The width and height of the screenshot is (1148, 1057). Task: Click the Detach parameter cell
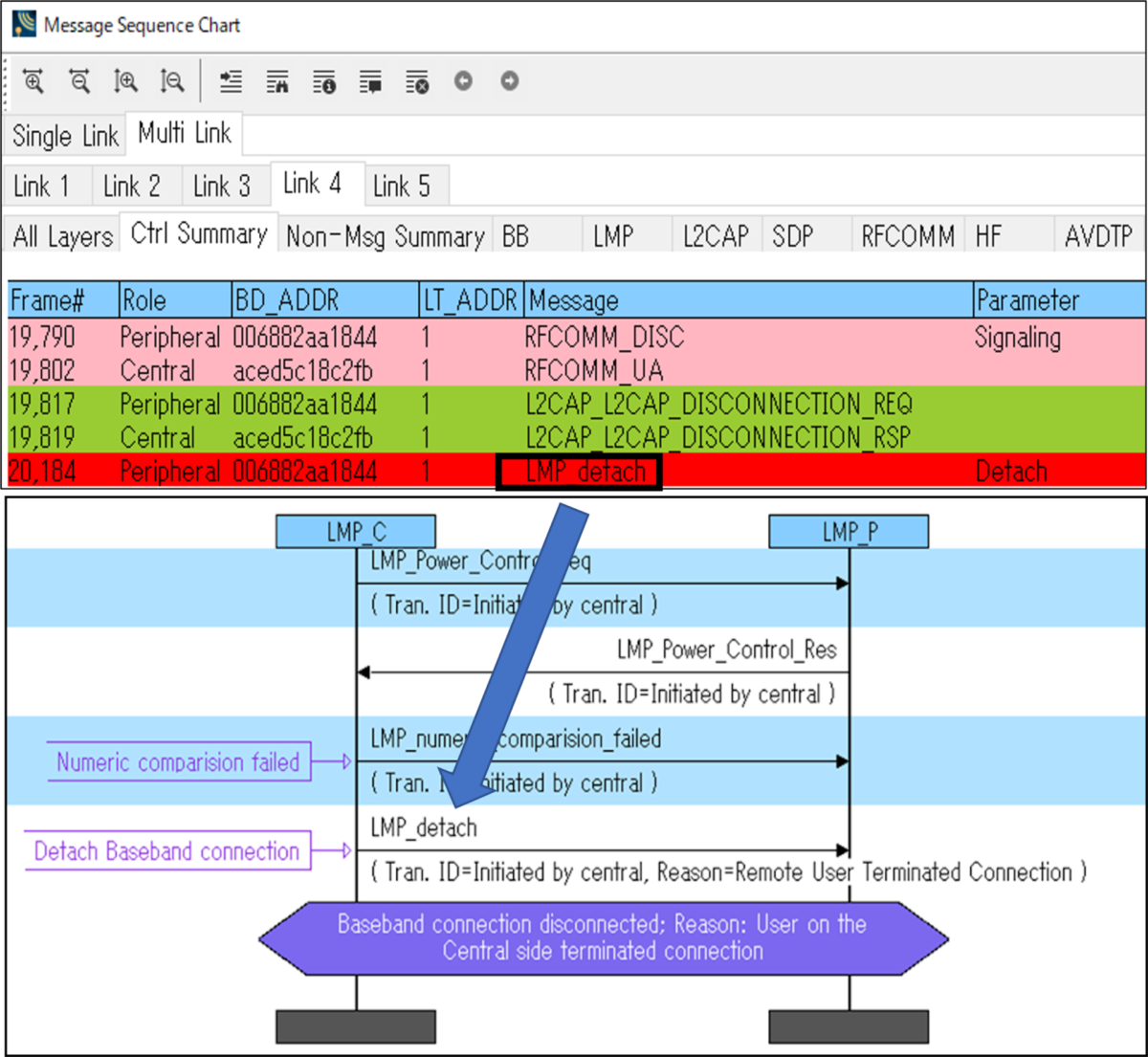(x=1011, y=472)
